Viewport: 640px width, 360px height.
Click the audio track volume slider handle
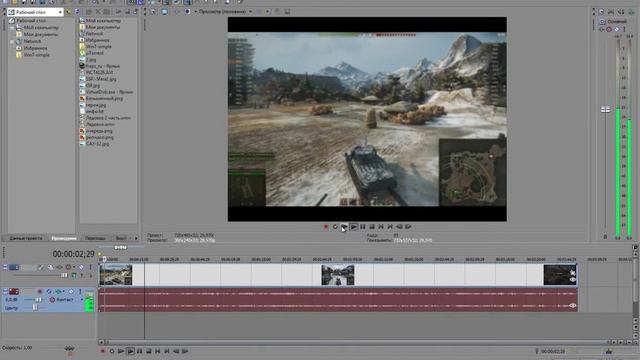pos(38,300)
